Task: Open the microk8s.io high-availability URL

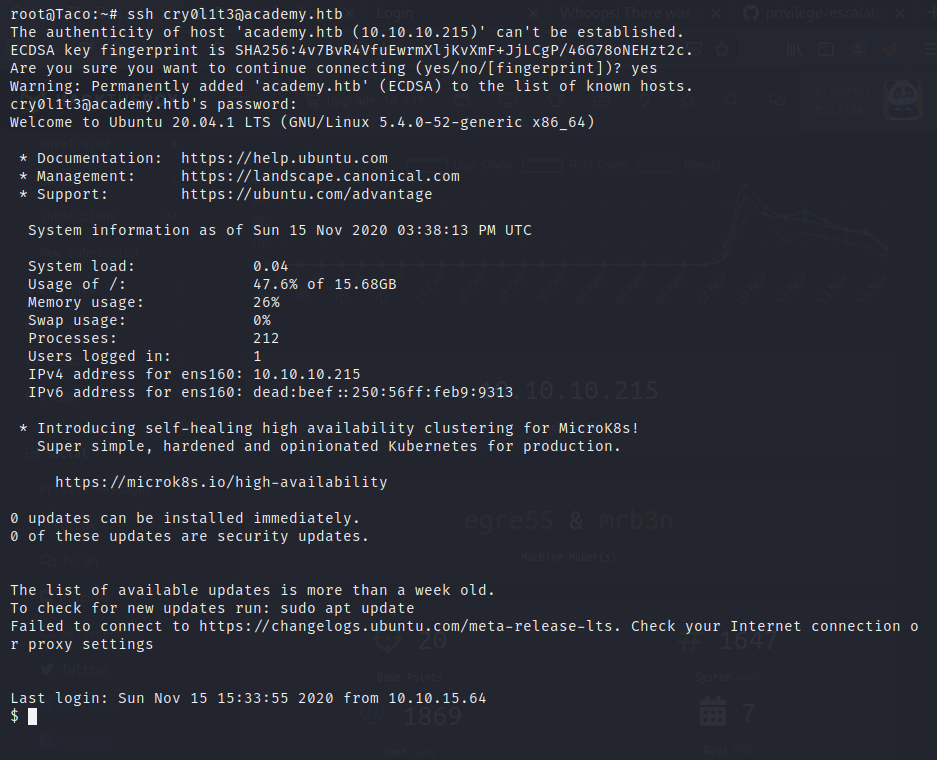Action: click(220, 482)
